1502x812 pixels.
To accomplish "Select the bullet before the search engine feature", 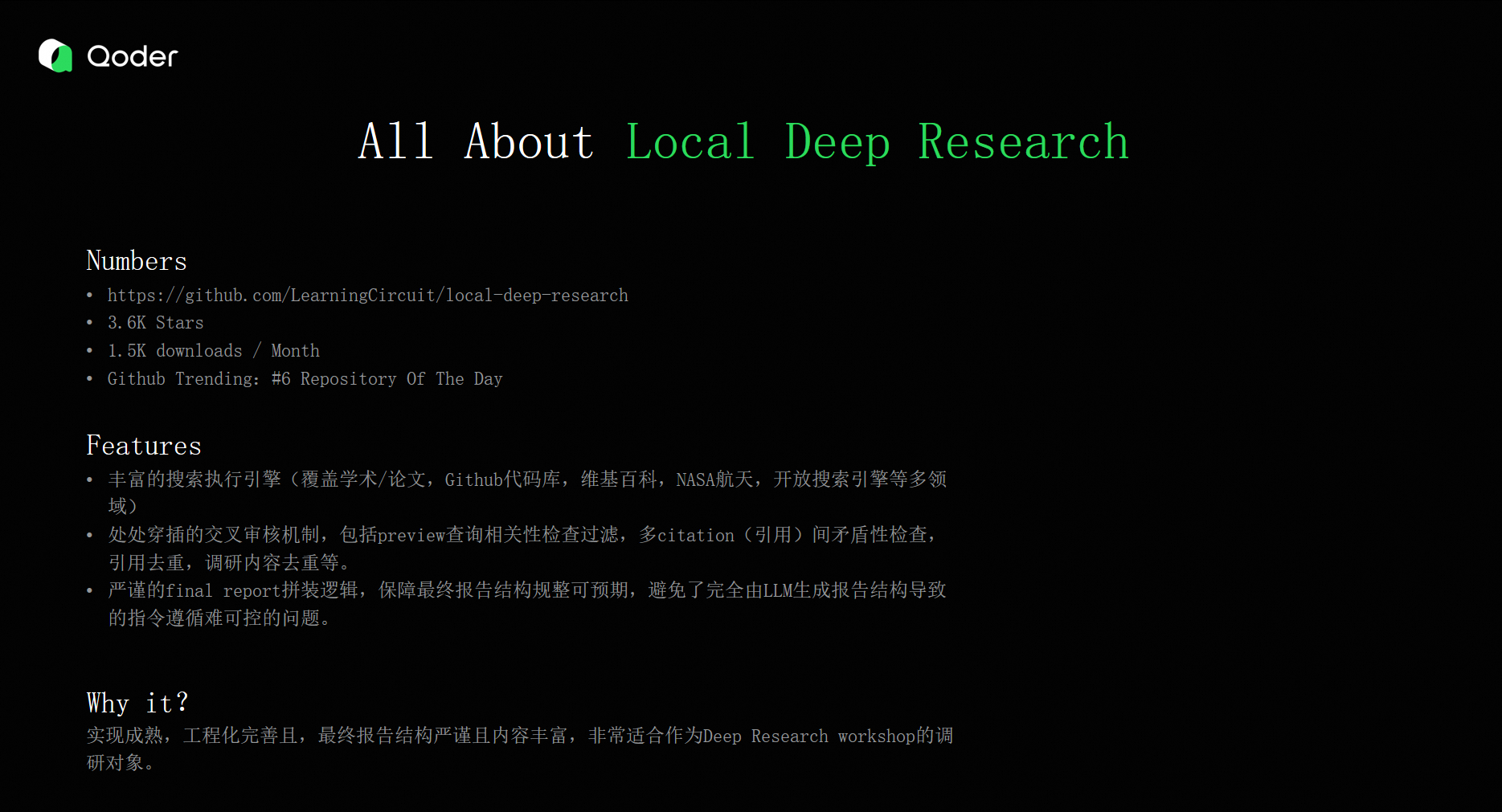I will tap(90, 479).
